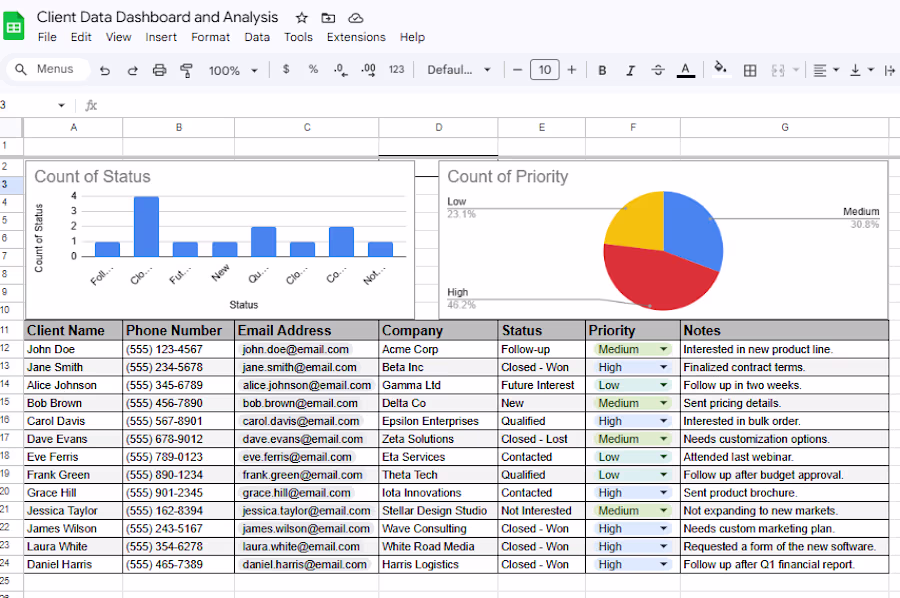Toggle strikethrough formatting
Viewport: 900px width, 598px height.
658,70
